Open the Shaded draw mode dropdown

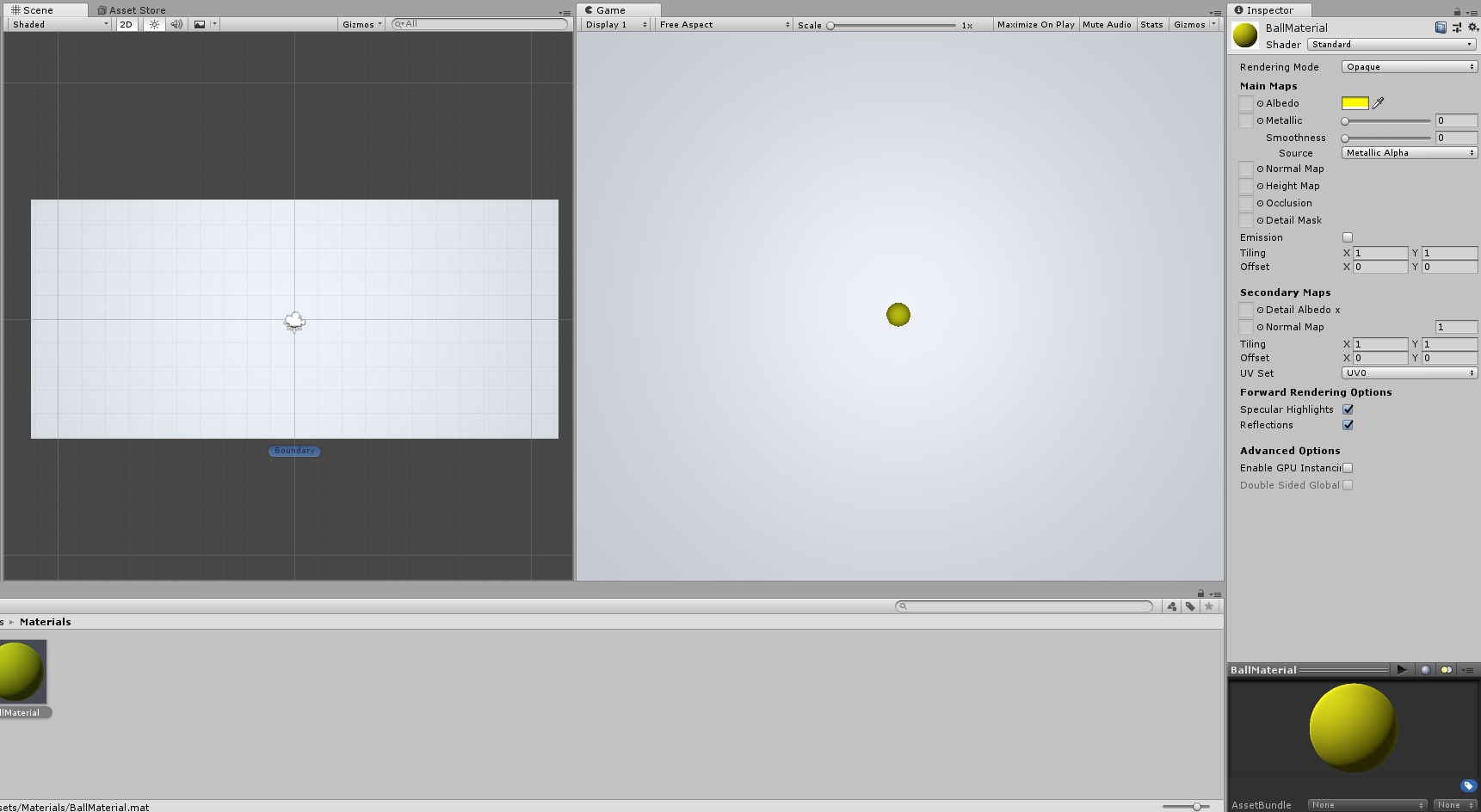[x=52, y=24]
